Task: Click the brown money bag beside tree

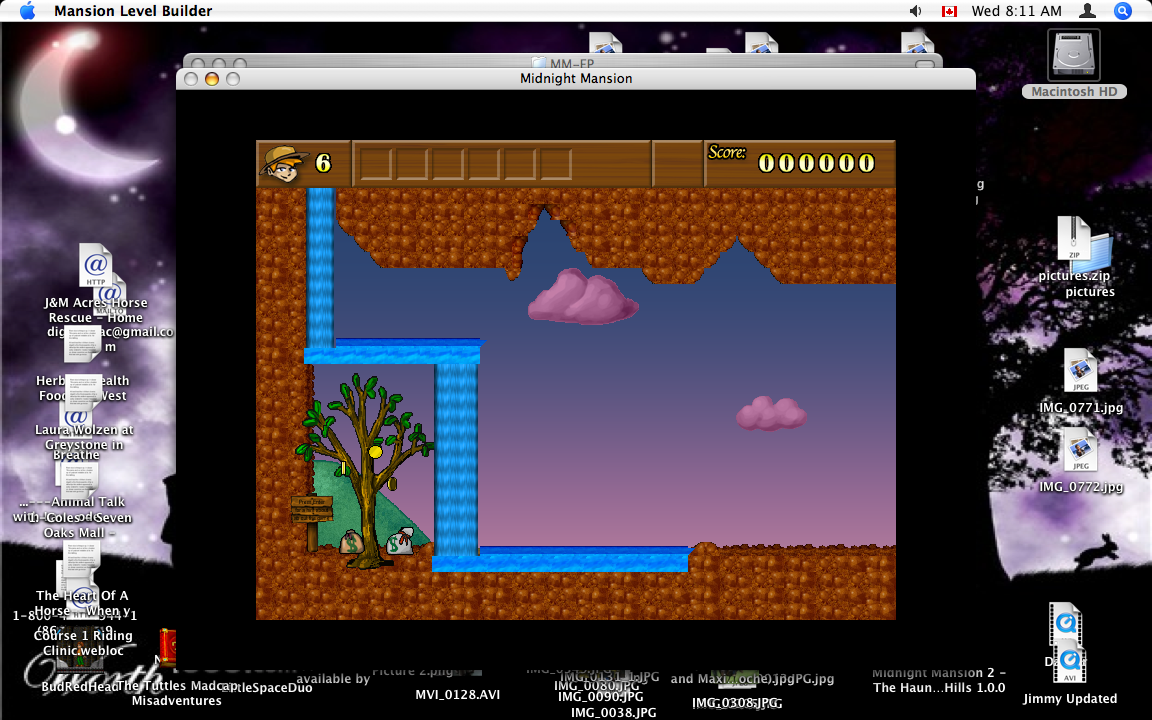Action: pyautogui.click(x=351, y=542)
